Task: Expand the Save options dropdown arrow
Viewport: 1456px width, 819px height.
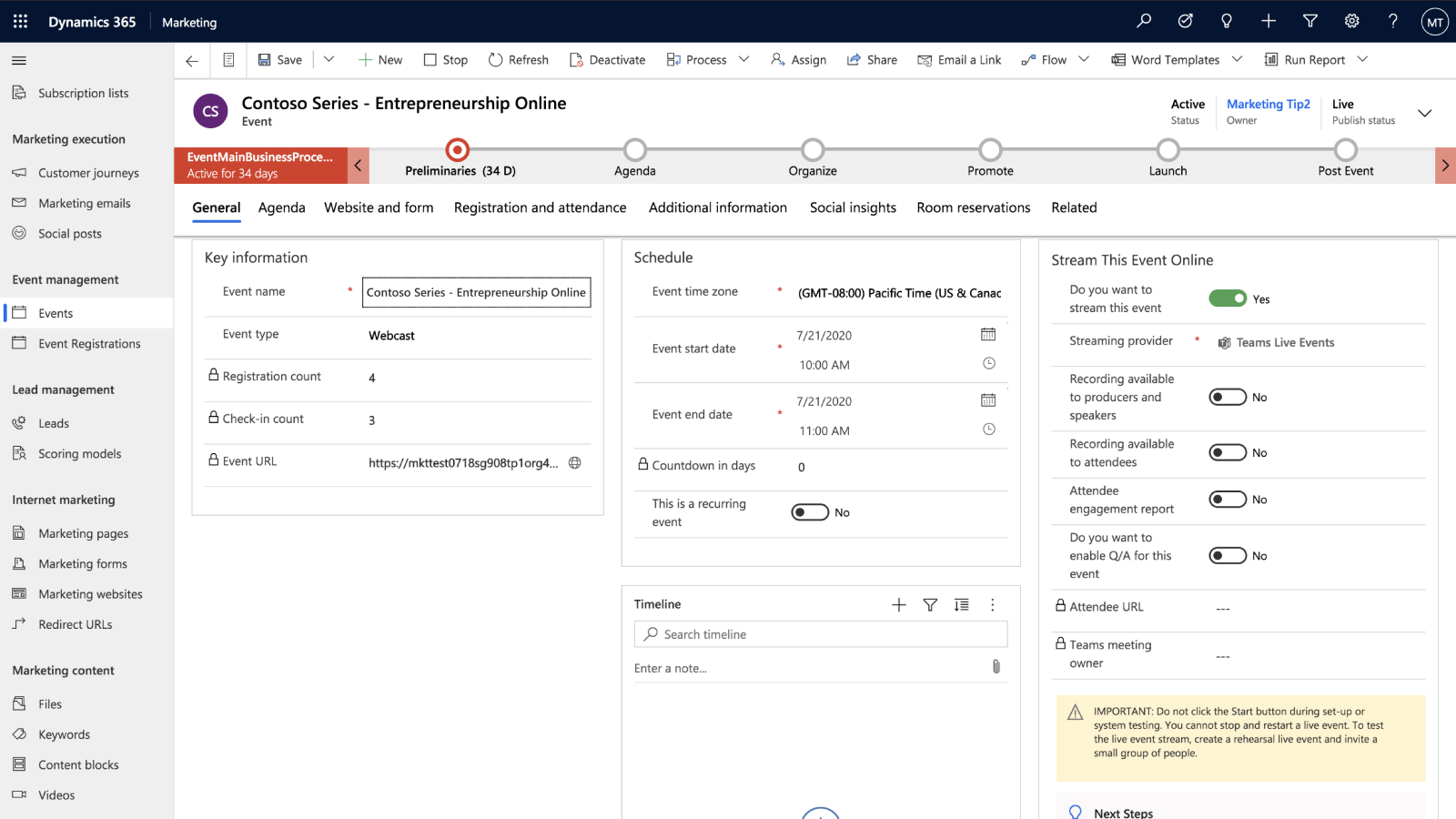Action: (x=329, y=59)
